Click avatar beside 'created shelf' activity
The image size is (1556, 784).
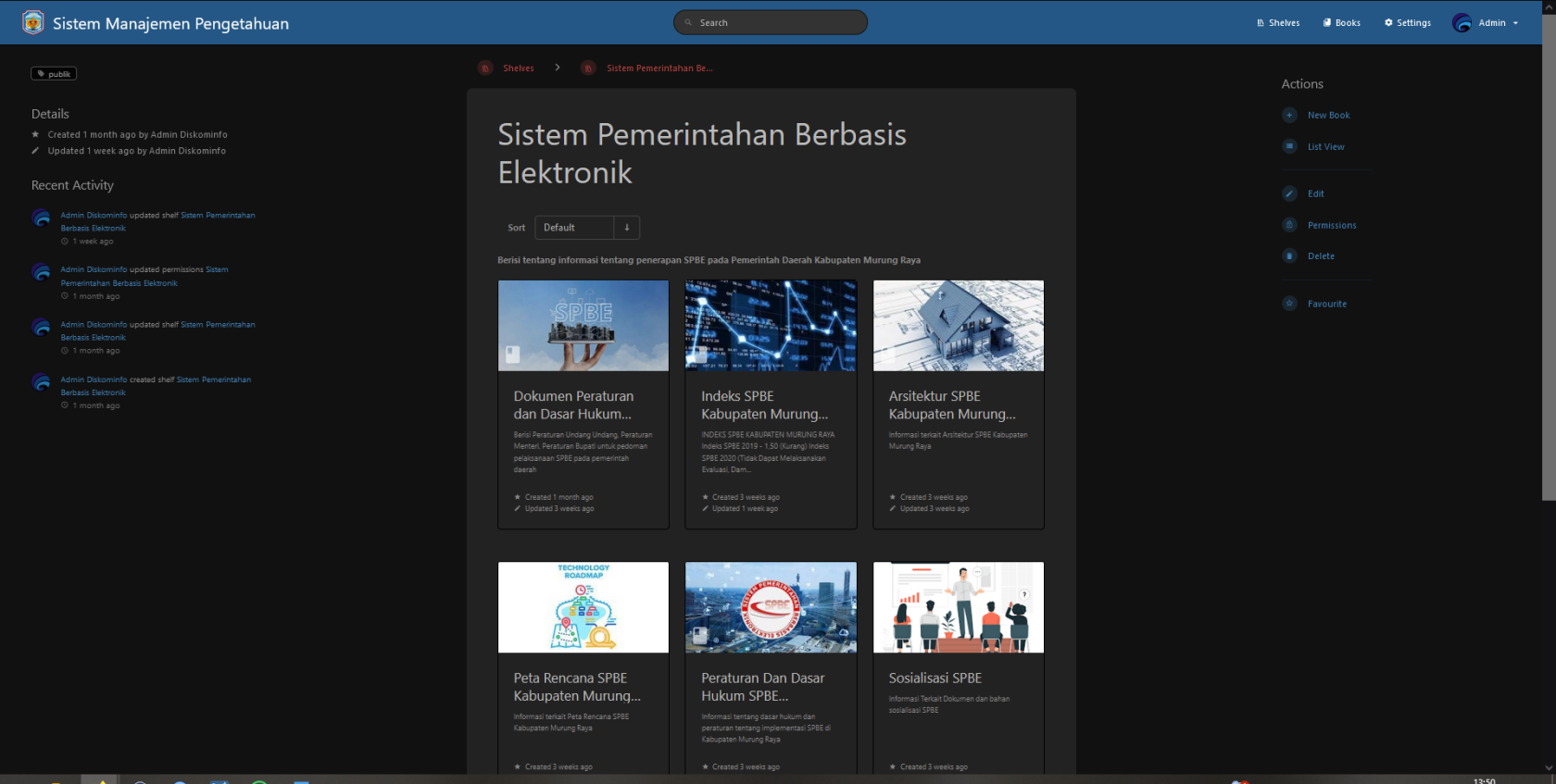pyautogui.click(x=42, y=382)
